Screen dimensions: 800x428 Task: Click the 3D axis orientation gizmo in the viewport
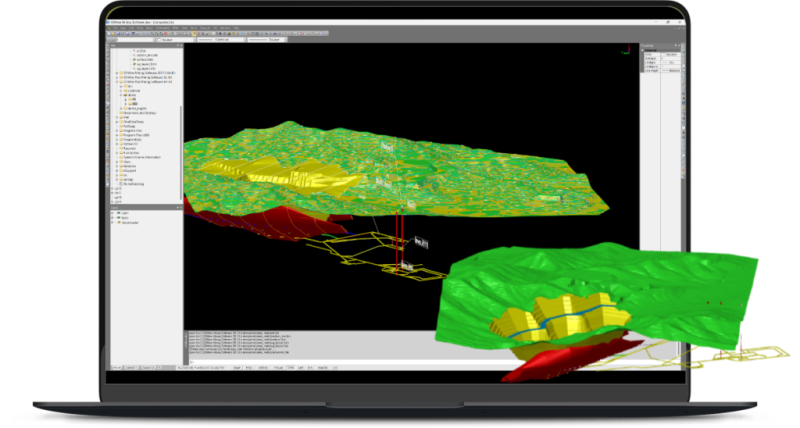pos(625,50)
